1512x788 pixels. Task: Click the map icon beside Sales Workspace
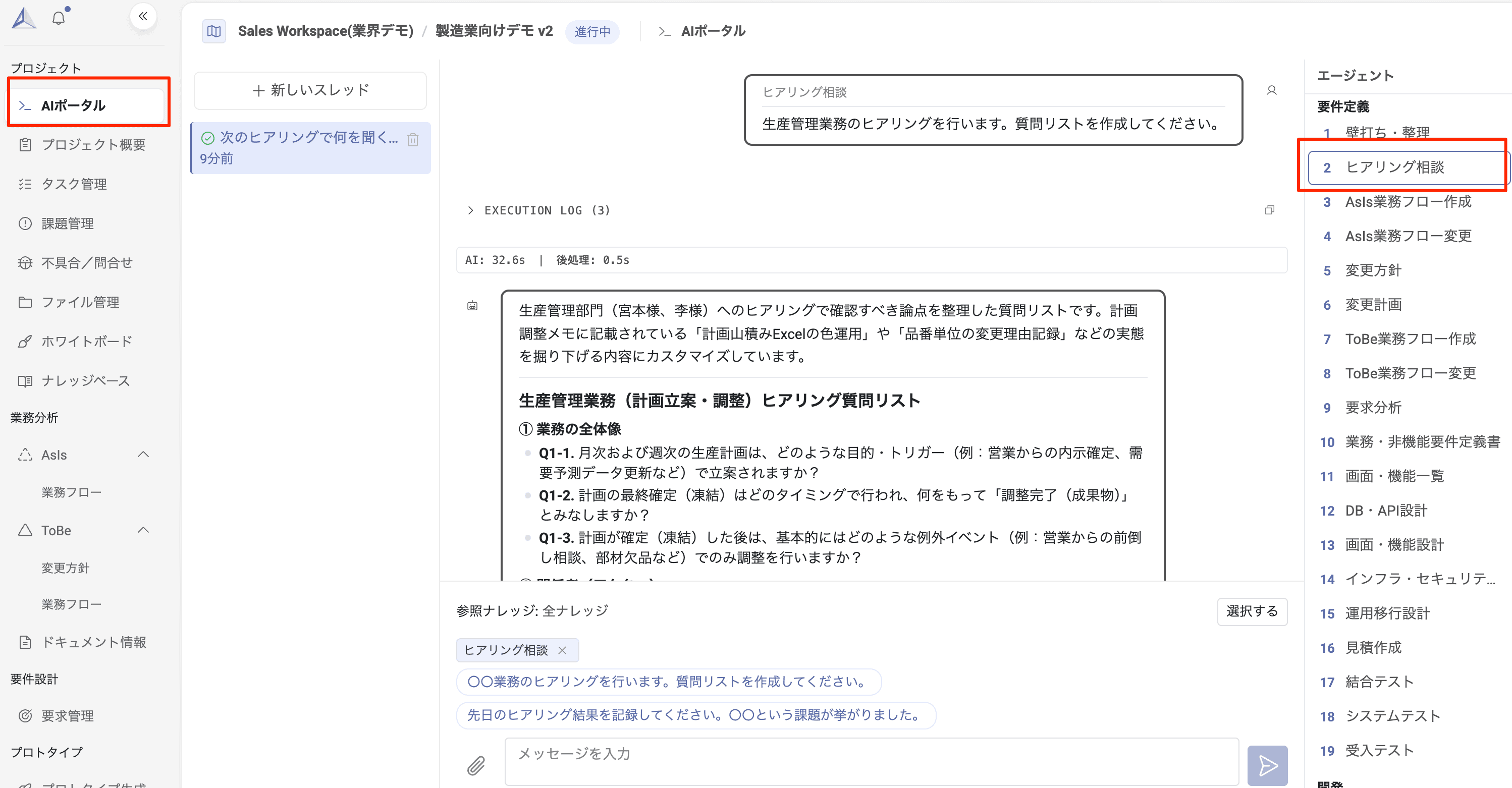click(x=213, y=31)
